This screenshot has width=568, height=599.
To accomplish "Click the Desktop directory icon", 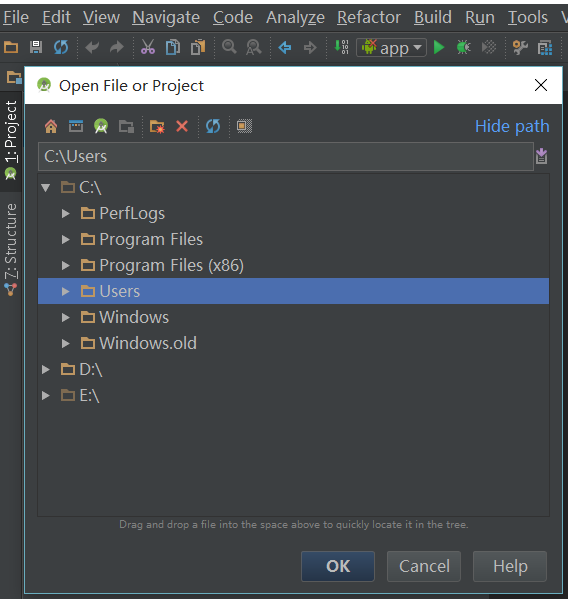I will tap(76, 126).
